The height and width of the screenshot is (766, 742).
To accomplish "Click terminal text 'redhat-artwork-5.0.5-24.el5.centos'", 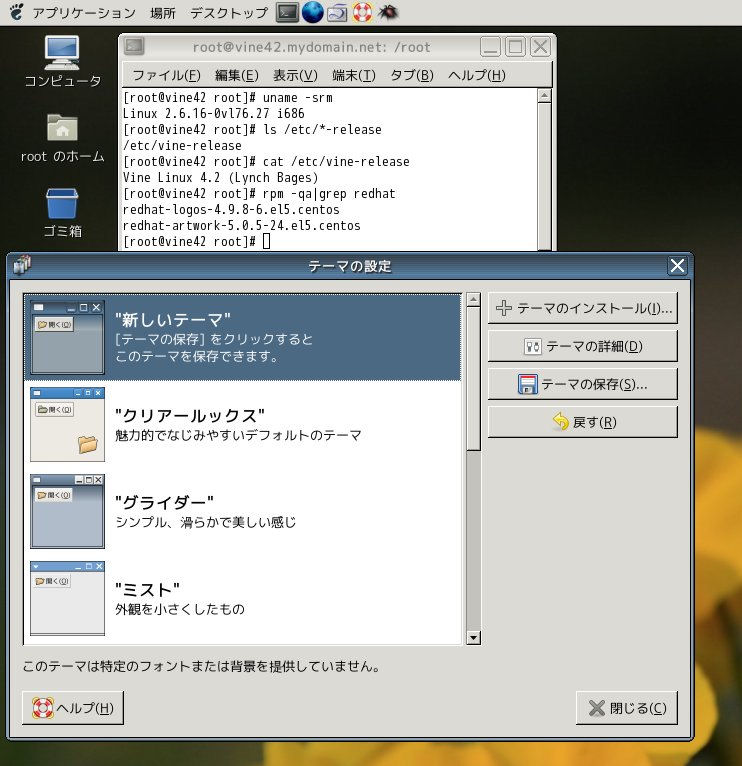I will [x=241, y=226].
